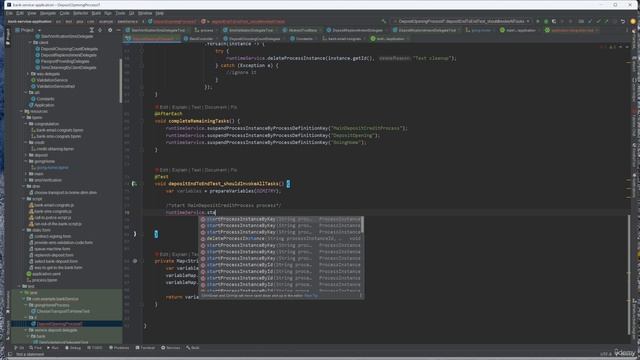The height and width of the screenshot is (360, 640).
Task: Switch to DepositOpeningCountDelegate editor tab
Action: click(252, 39)
